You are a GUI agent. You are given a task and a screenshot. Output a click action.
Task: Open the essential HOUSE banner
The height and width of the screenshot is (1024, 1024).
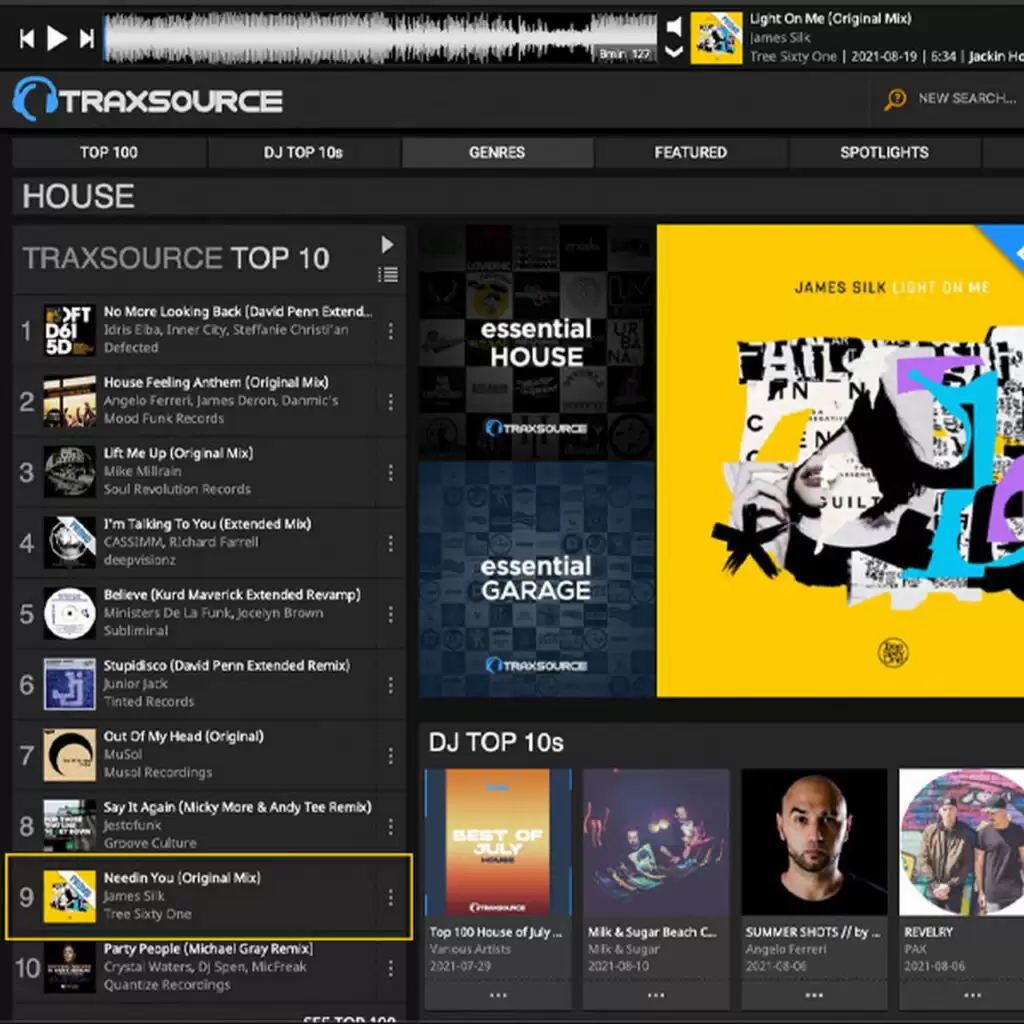click(536, 342)
